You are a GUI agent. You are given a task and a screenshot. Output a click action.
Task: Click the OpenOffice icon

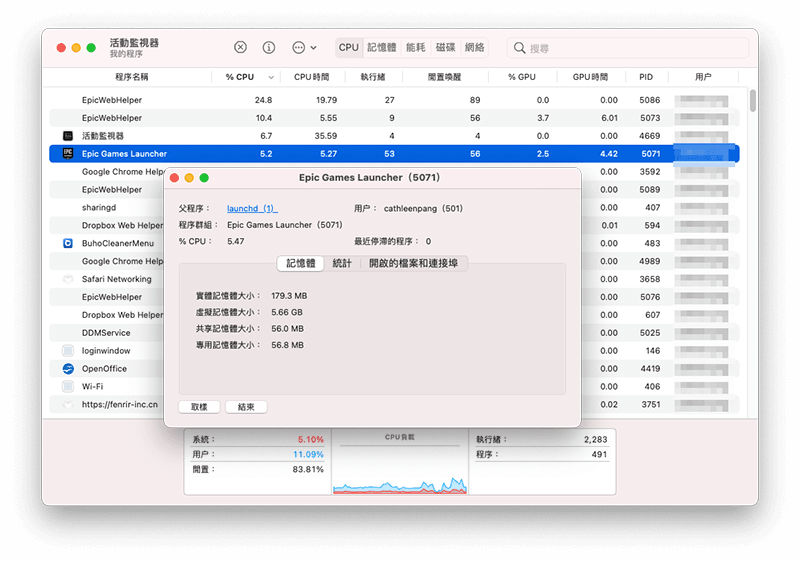pos(68,369)
